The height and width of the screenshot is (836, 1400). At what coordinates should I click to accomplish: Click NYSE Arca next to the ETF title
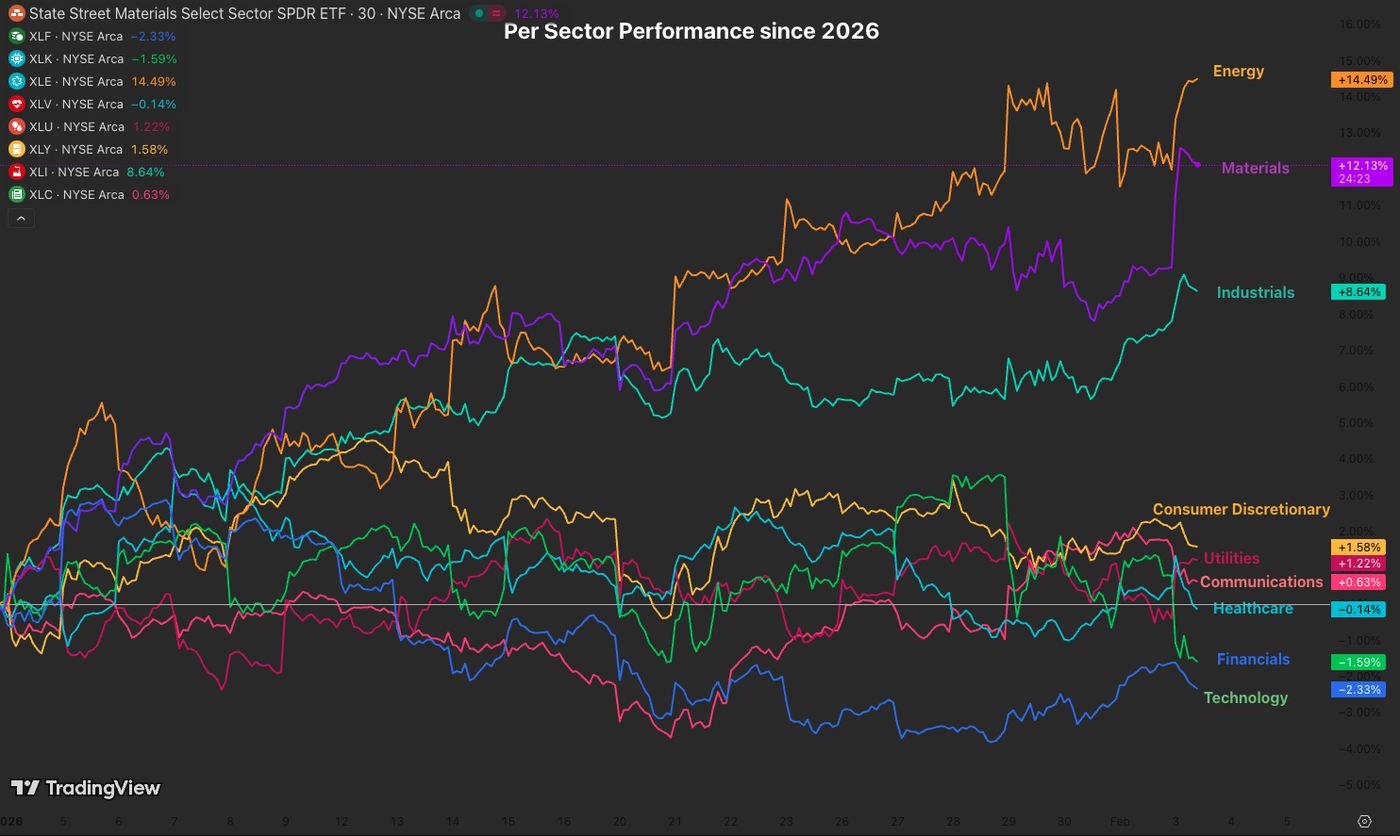point(423,13)
